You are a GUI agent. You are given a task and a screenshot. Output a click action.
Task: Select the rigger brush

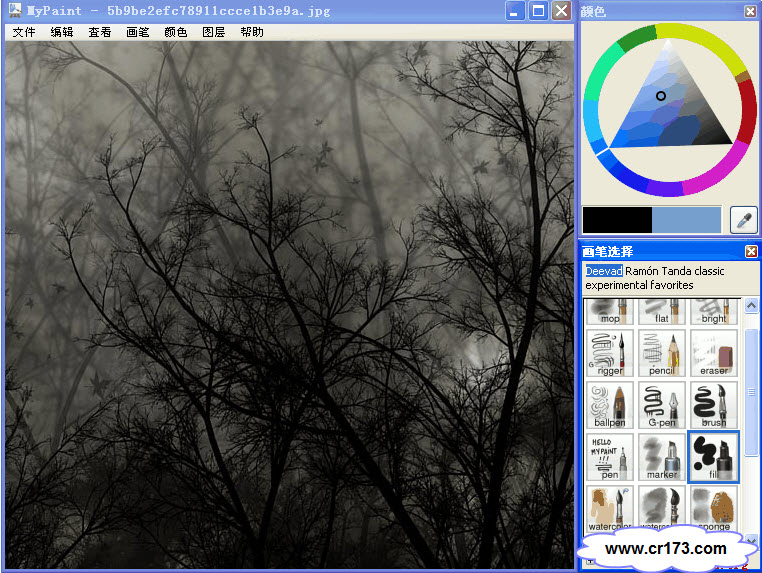(609, 353)
